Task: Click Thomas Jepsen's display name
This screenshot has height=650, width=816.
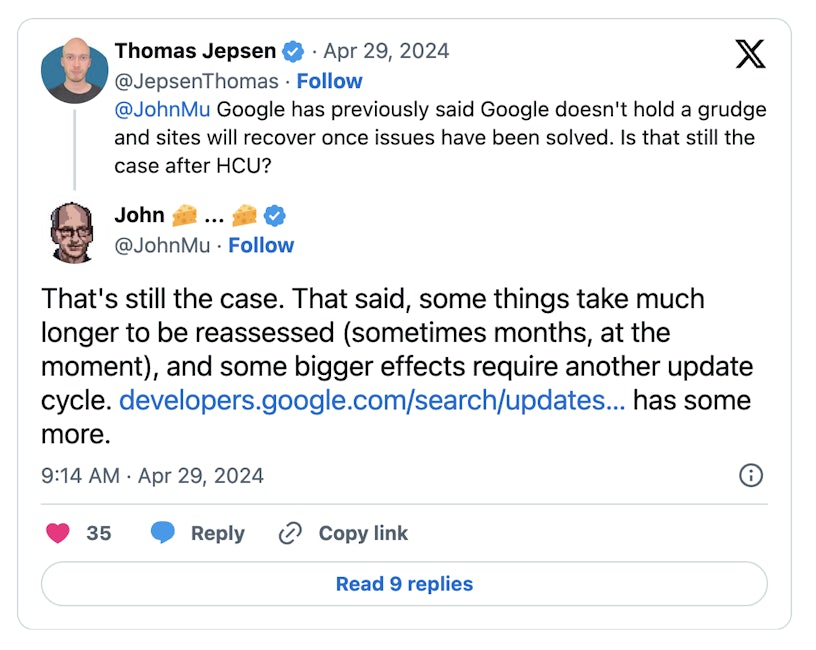Action: (x=195, y=51)
